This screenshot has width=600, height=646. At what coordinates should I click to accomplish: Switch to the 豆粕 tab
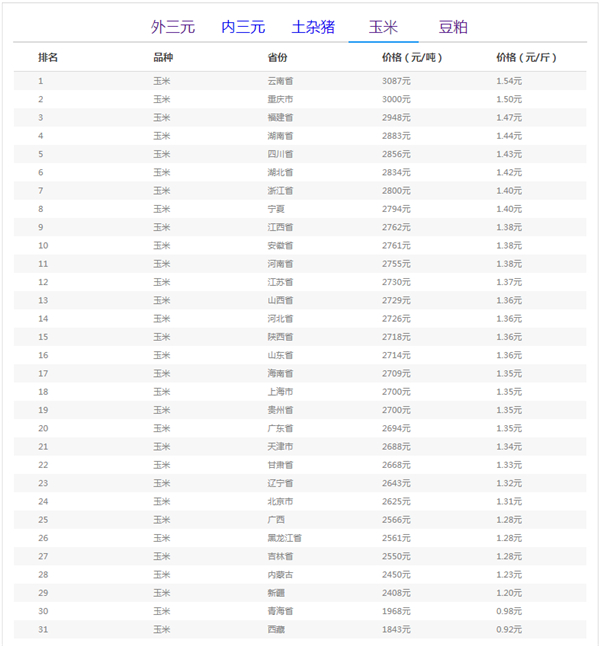453,27
